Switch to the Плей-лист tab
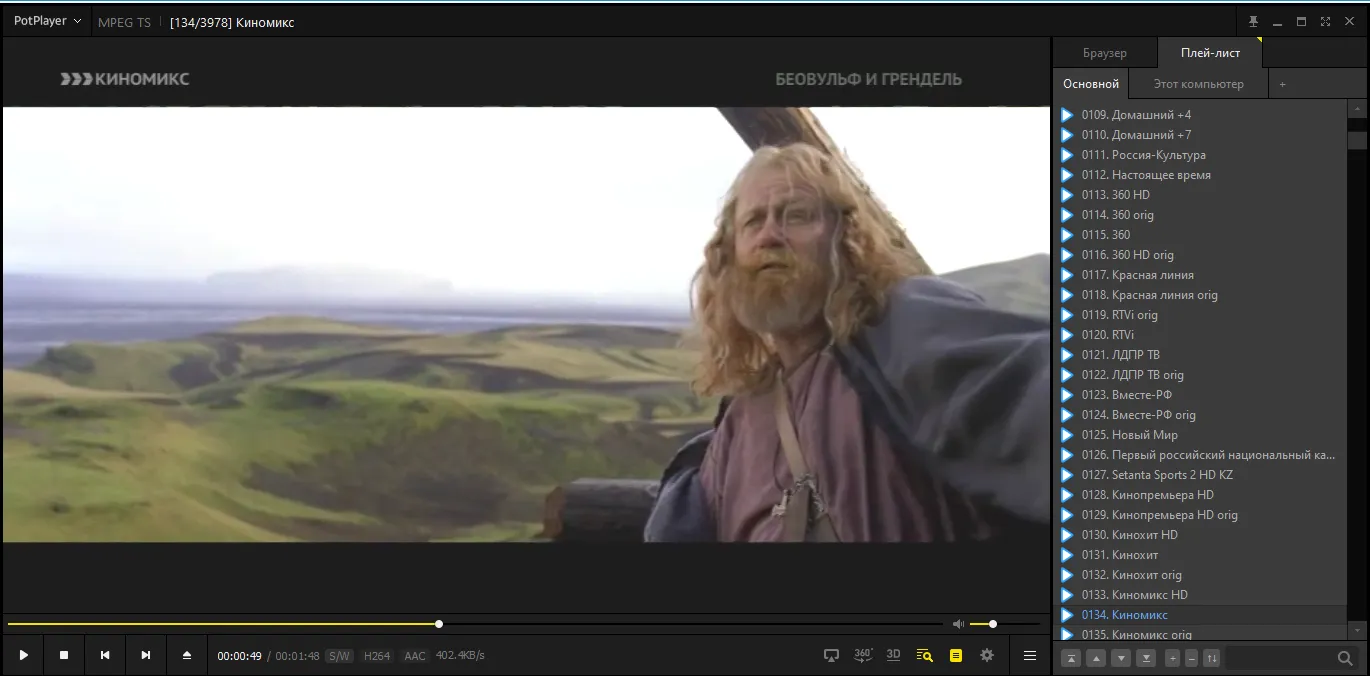This screenshot has width=1370, height=676. coord(1210,53)
